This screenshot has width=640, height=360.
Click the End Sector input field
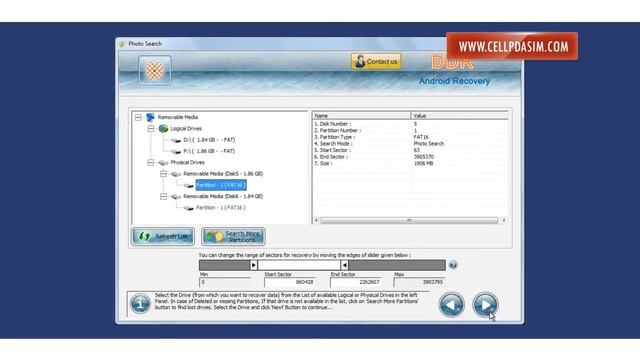click(x=356, y=282)
